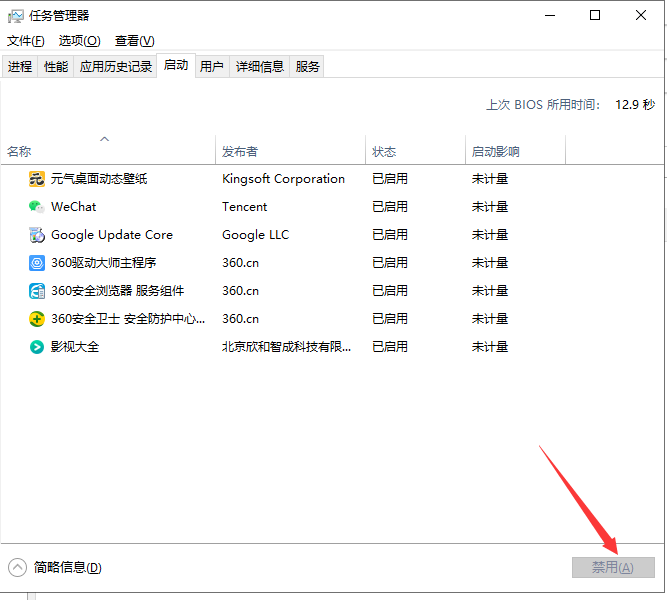Select the WeChat icon in list
Screen dimensions: 667x600
pos(37,207)
